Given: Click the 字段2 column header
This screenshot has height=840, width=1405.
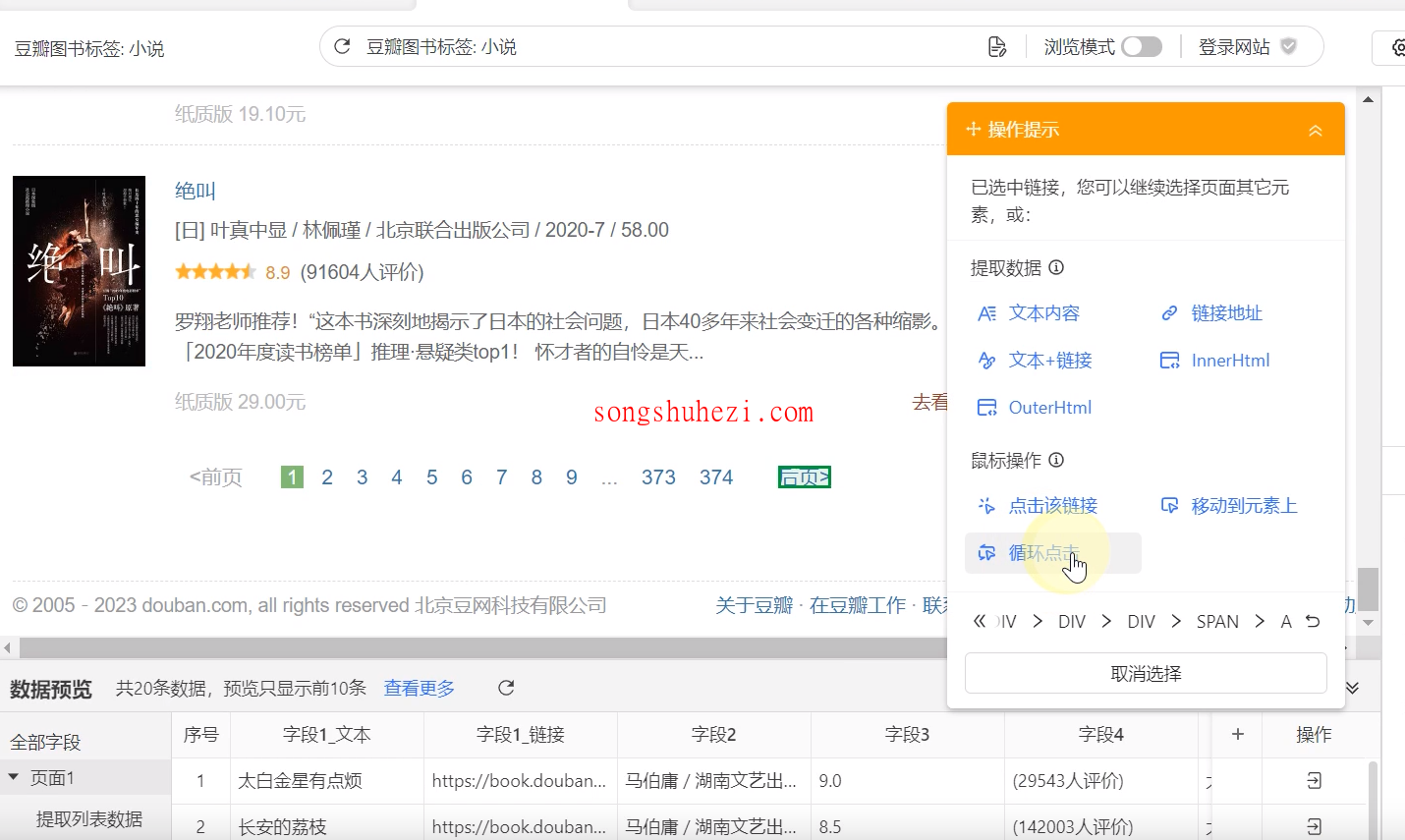Looking at the screenshot, I should (714, 735).
